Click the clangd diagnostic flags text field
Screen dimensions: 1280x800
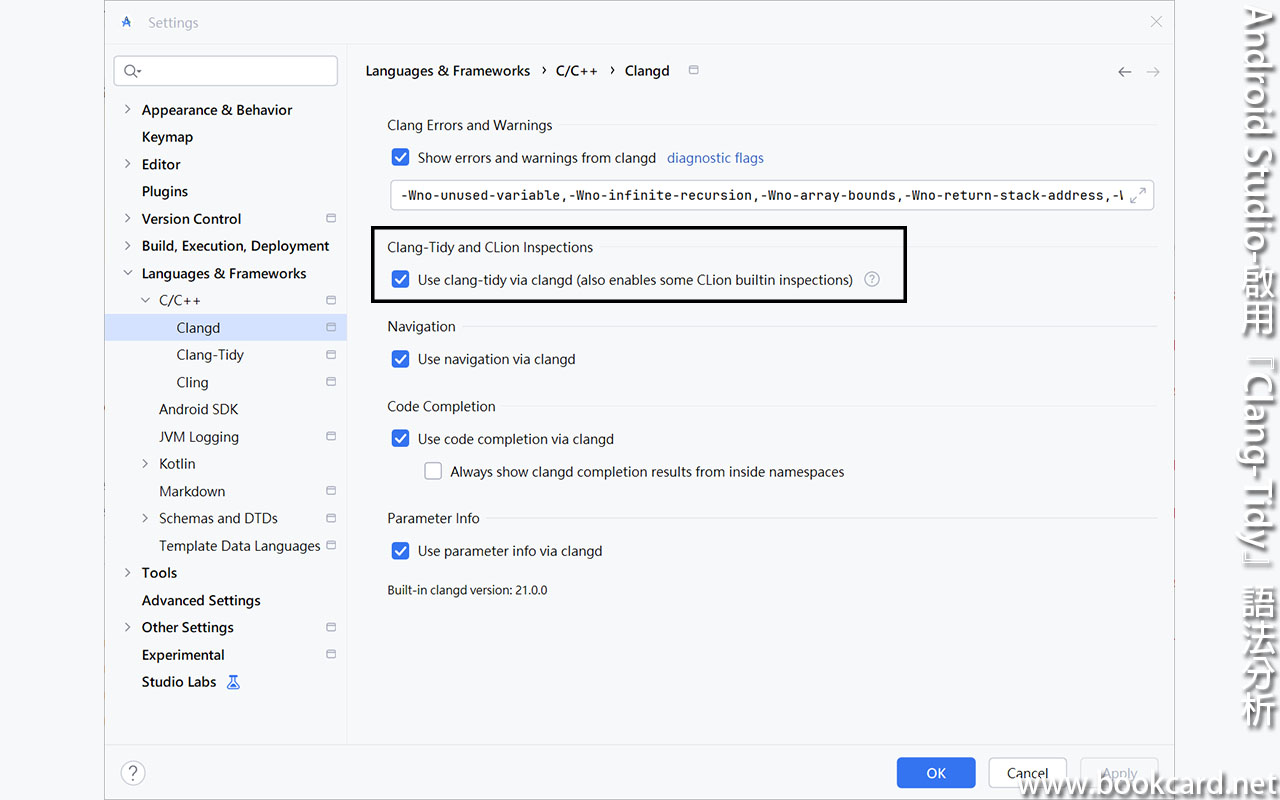[x=772, y=195]
